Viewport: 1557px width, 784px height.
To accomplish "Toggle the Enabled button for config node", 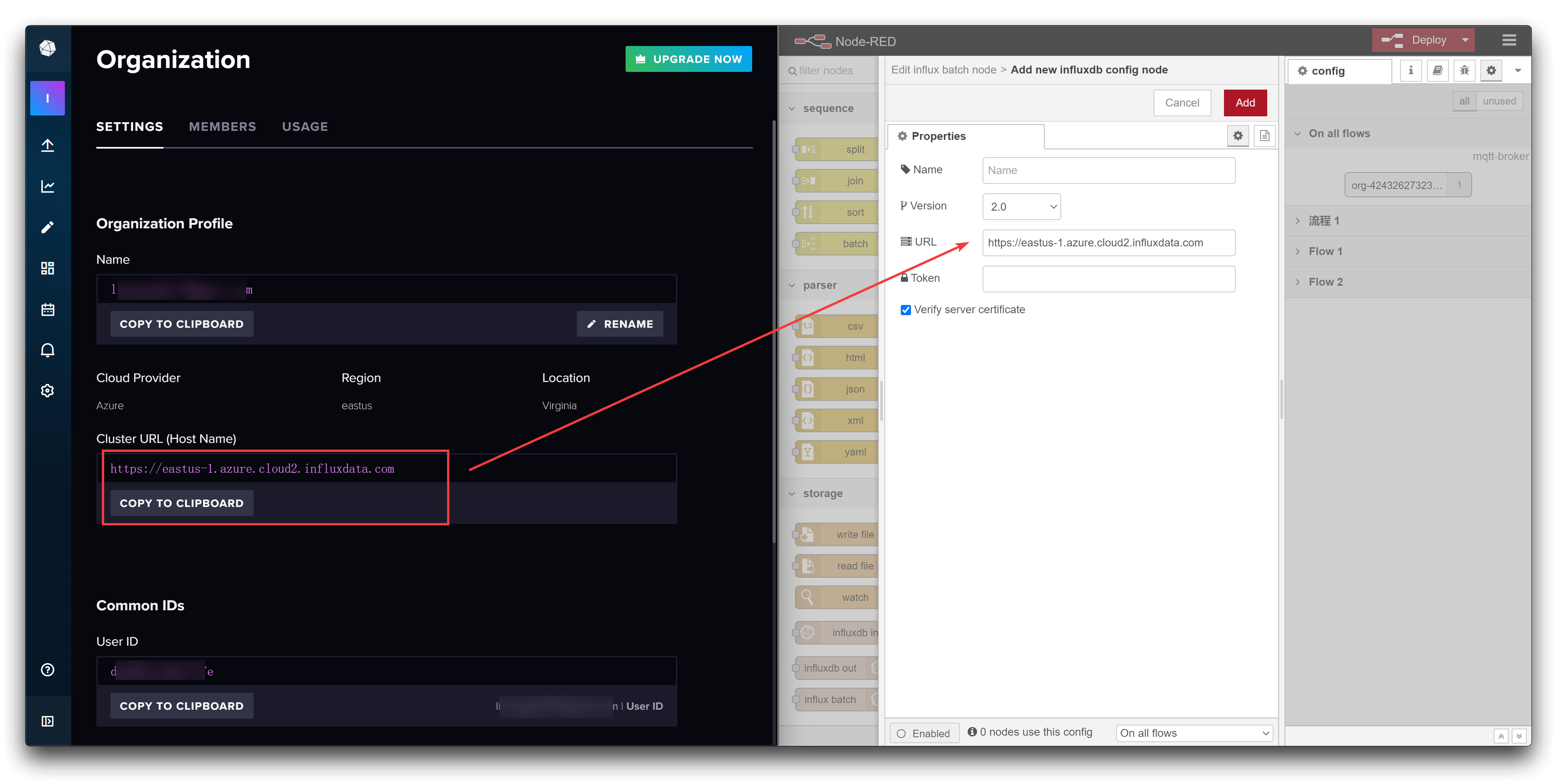I will tap(924, 733).
